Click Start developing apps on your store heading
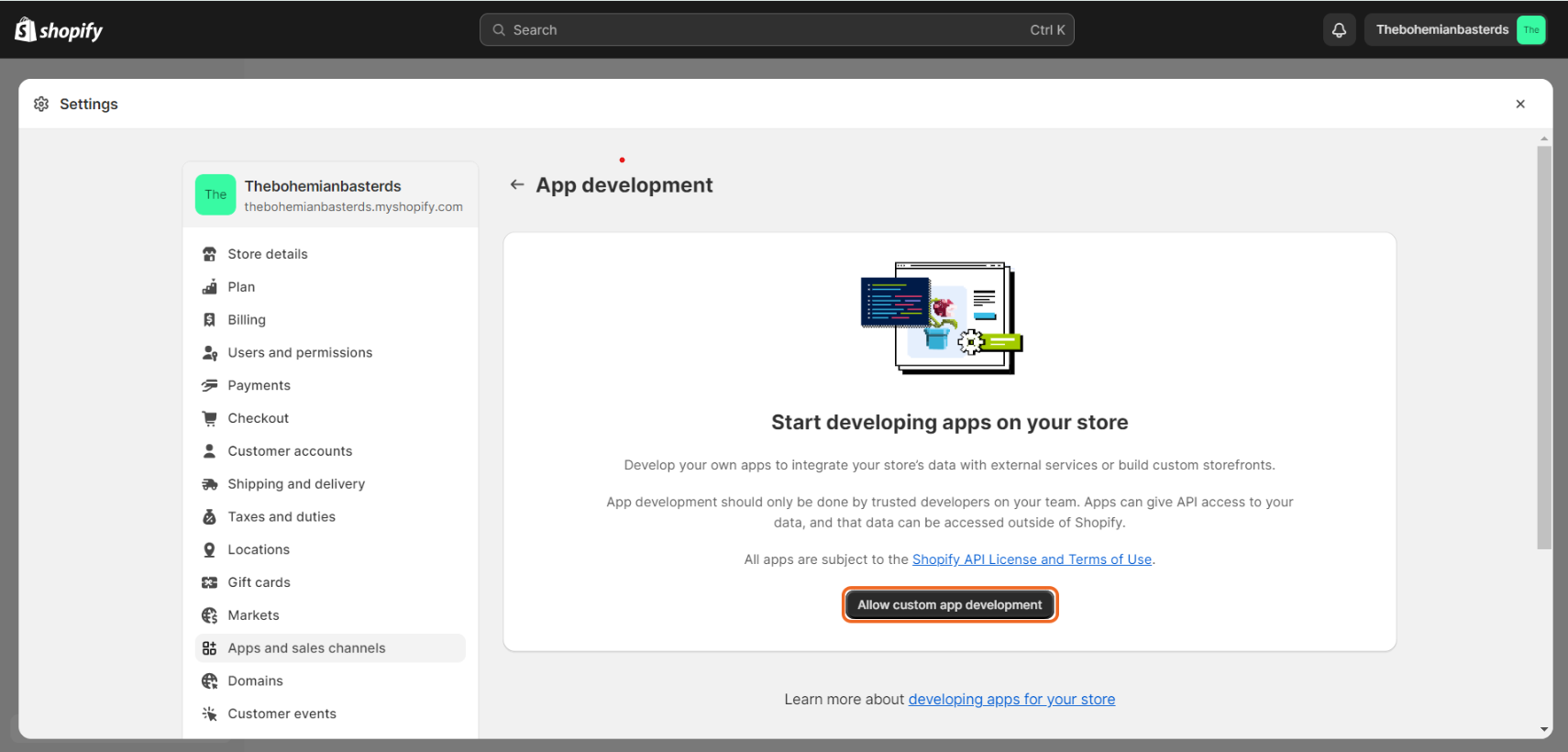 click(x=950, y=423)
